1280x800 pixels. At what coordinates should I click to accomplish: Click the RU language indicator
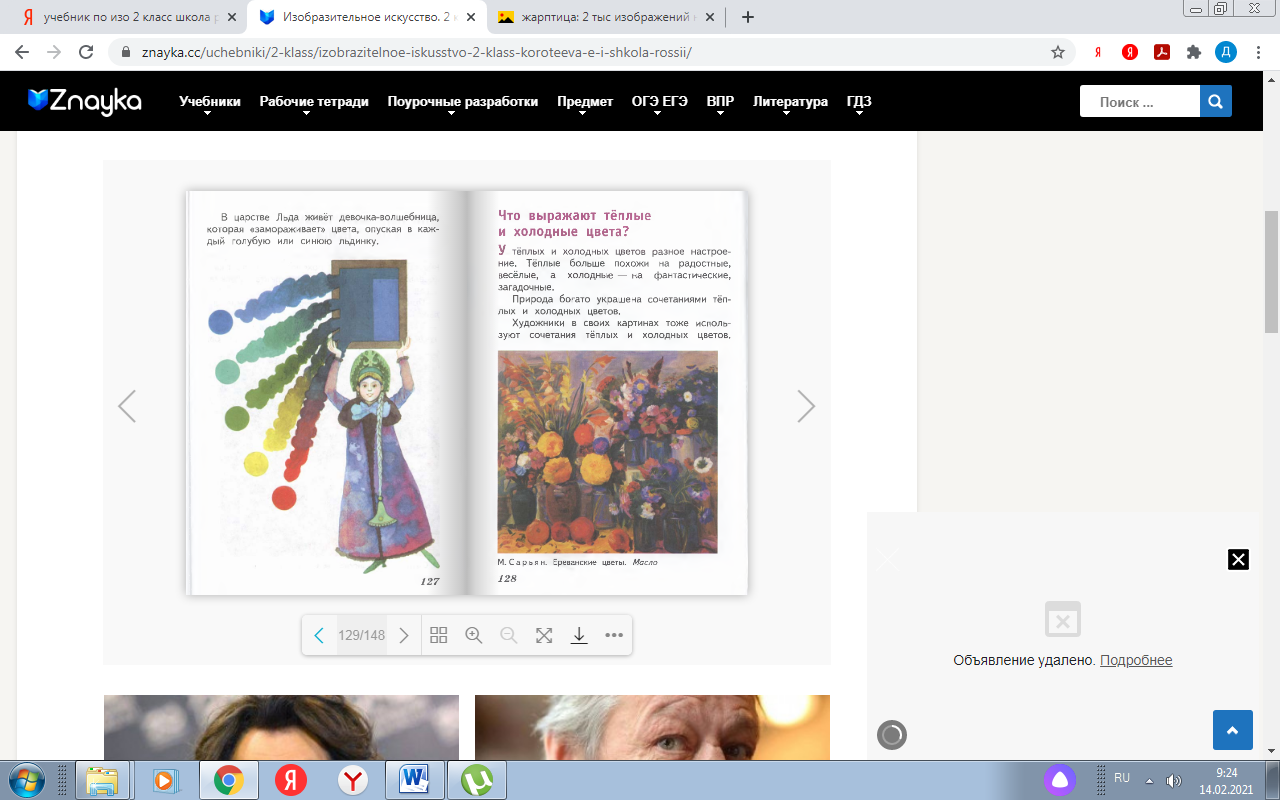pos(1122,778)
